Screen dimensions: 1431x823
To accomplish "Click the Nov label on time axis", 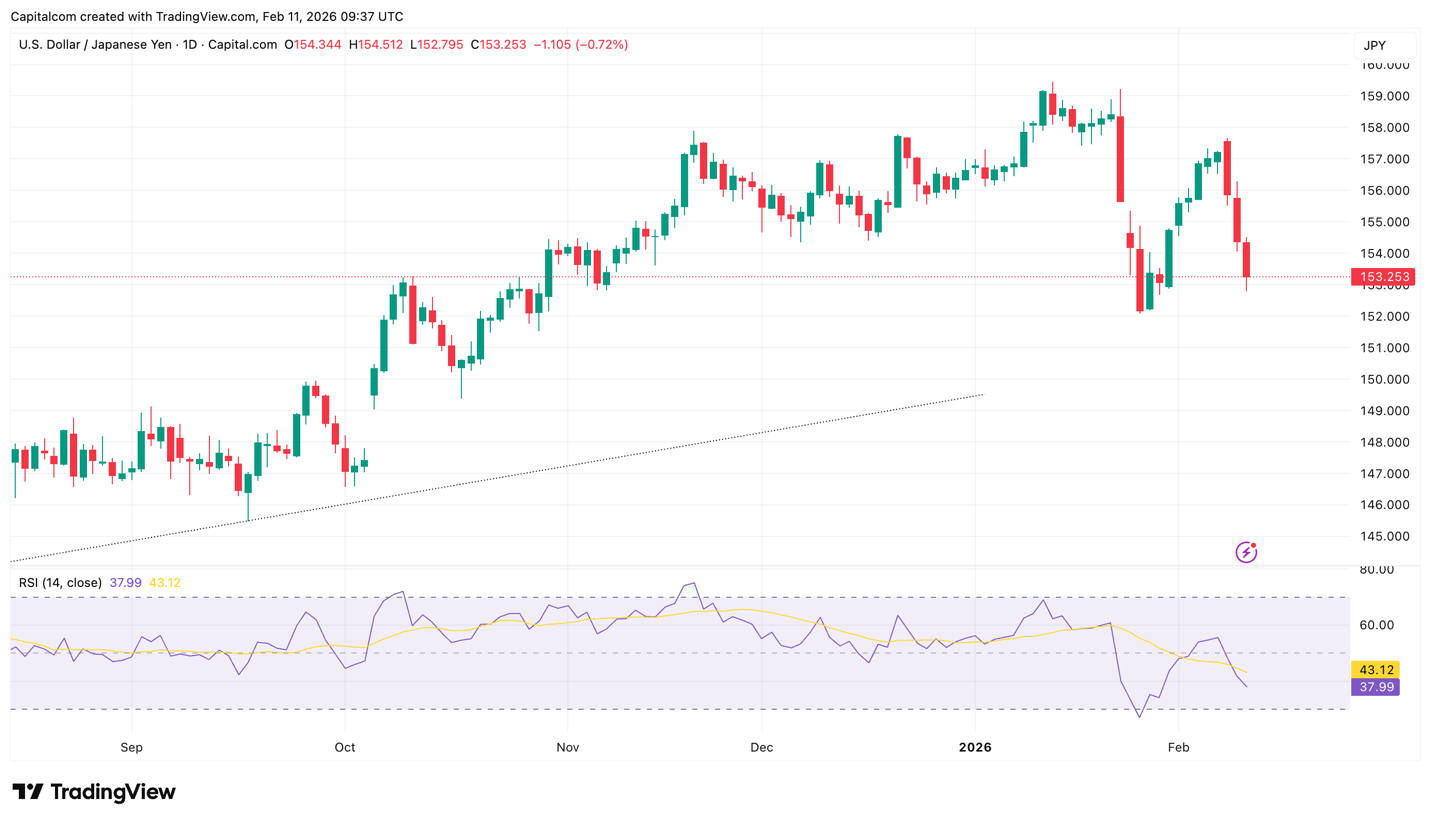I will [x=567, y=747].
